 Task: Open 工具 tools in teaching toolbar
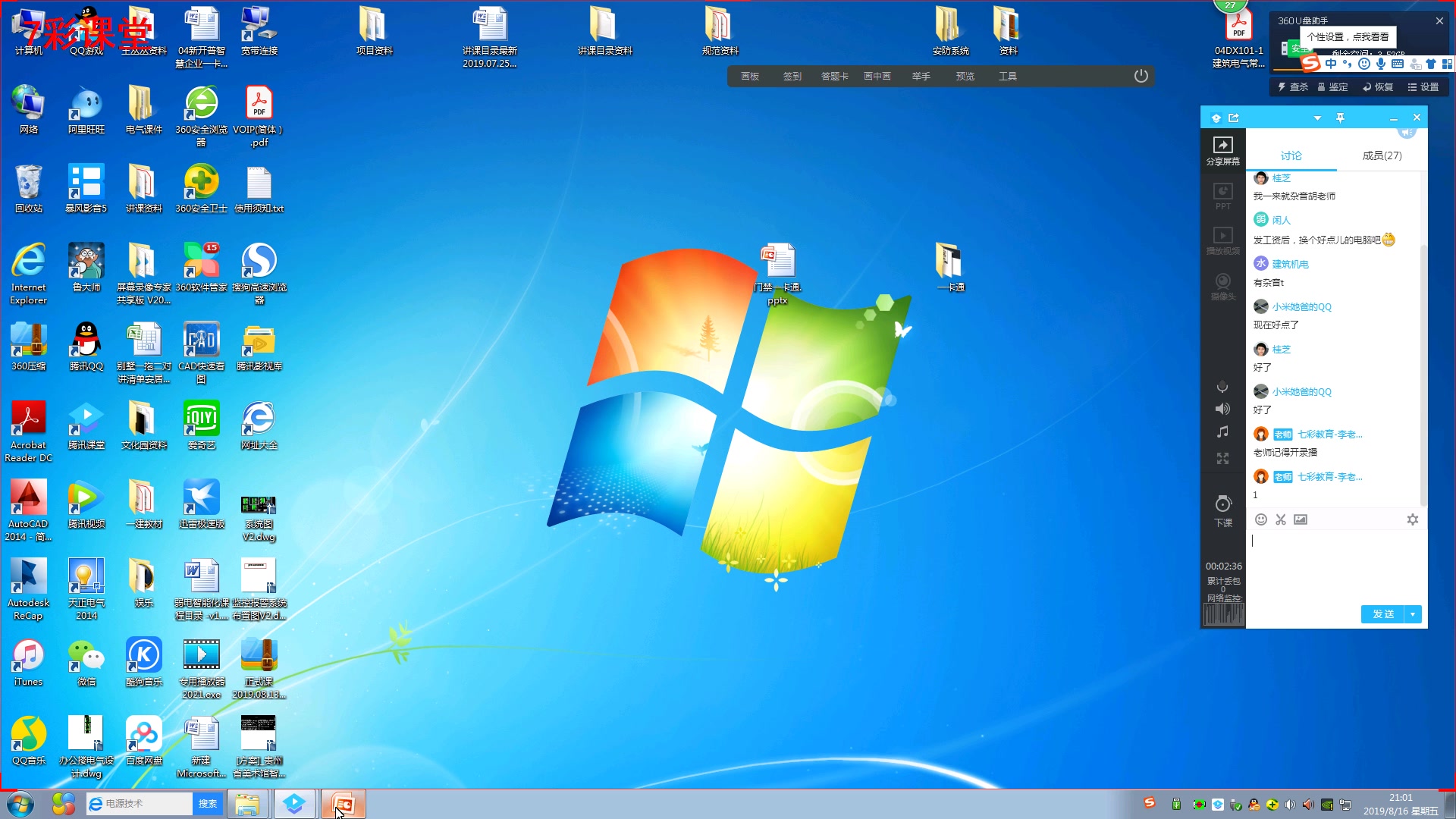coord(1007,76)
